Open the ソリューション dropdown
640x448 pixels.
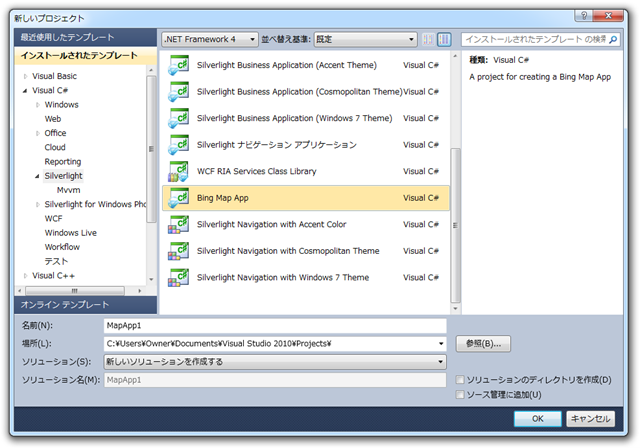click(275, 362)
